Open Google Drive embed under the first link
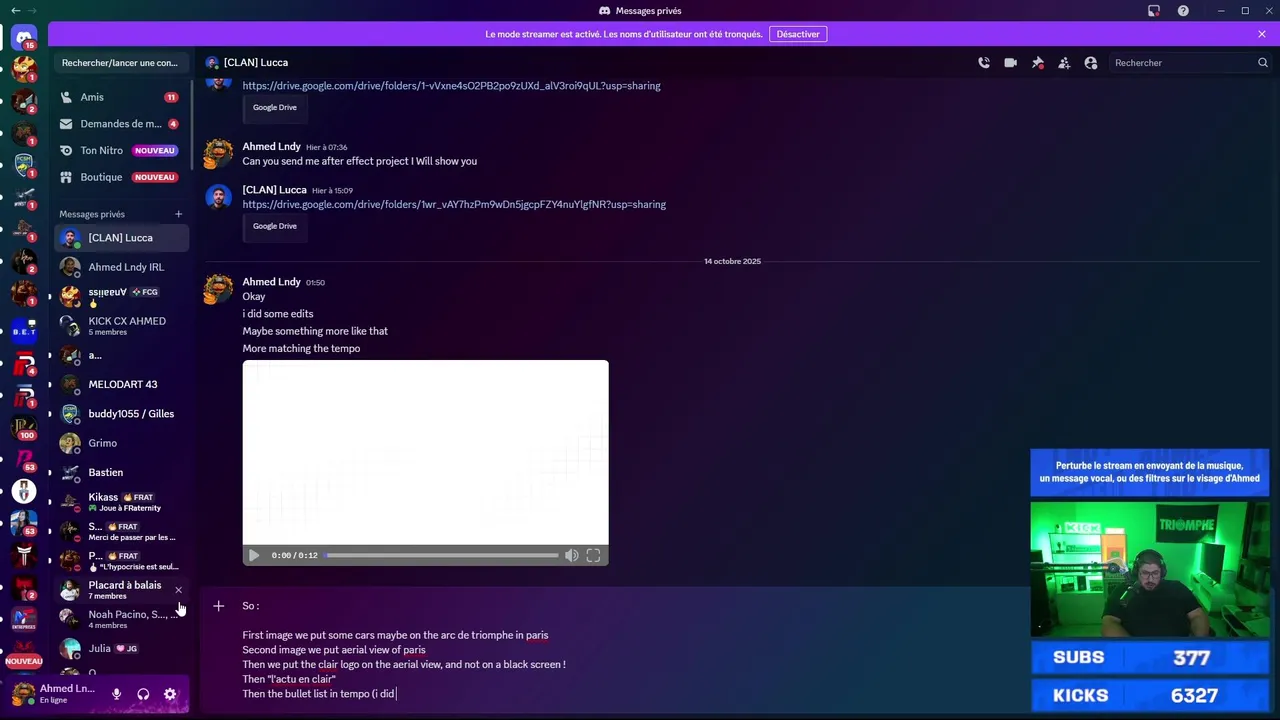The image size is (1280, 720). tap(275, 108)
